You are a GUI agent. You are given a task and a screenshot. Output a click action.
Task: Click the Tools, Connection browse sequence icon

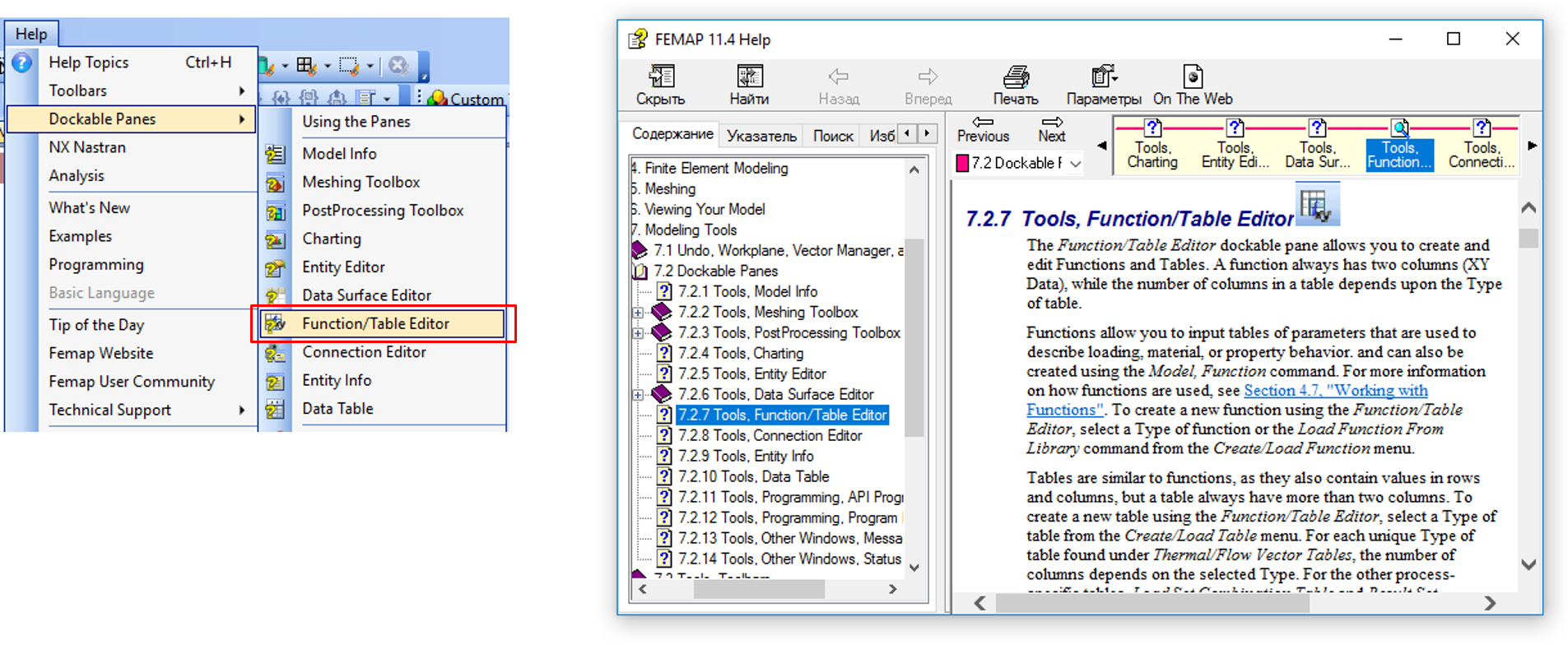click(1482, 128)
